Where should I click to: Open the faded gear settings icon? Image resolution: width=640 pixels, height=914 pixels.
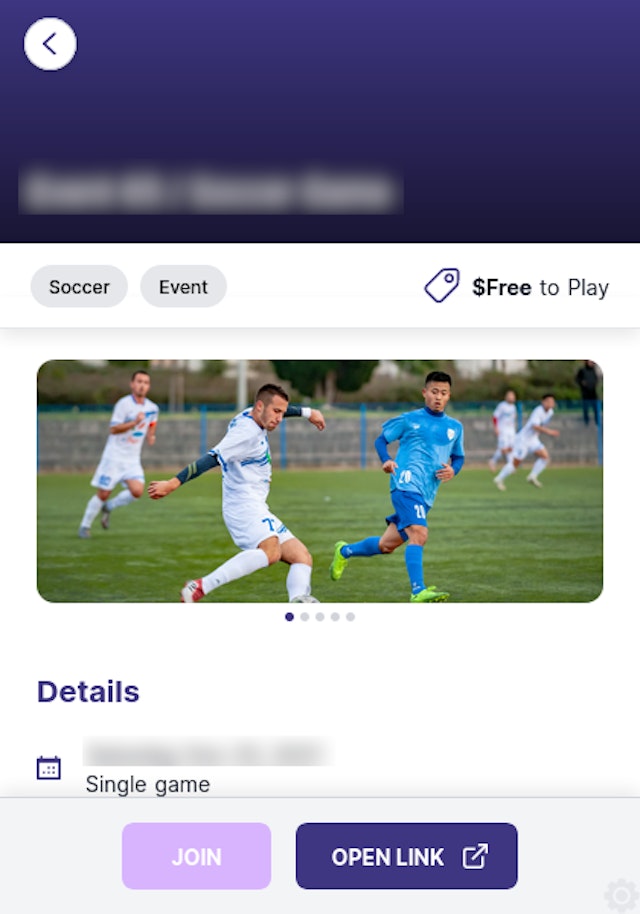(621, 895)
